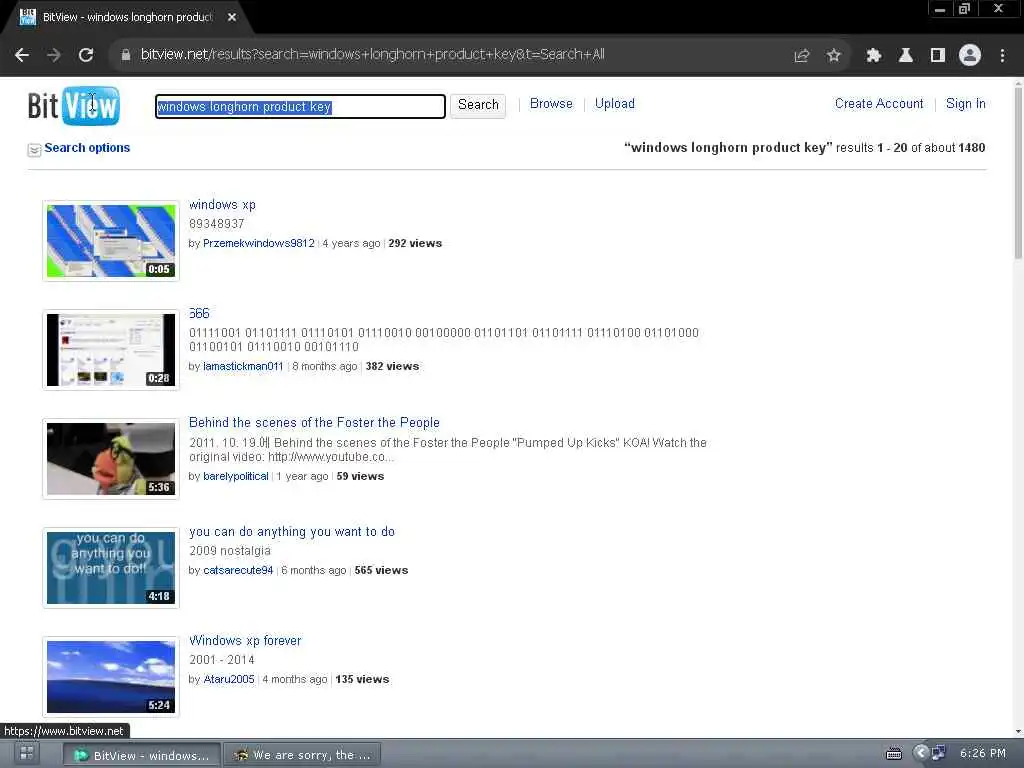
Task: Bookmark this page with the star icon
Action: coord(833,56)
